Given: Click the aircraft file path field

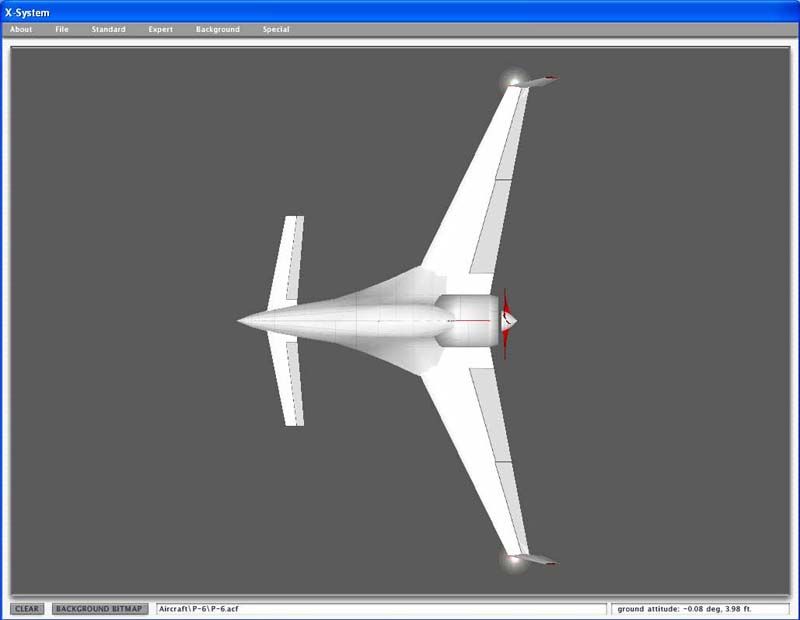Looking at the screenshot, I should tap(380, 608).
